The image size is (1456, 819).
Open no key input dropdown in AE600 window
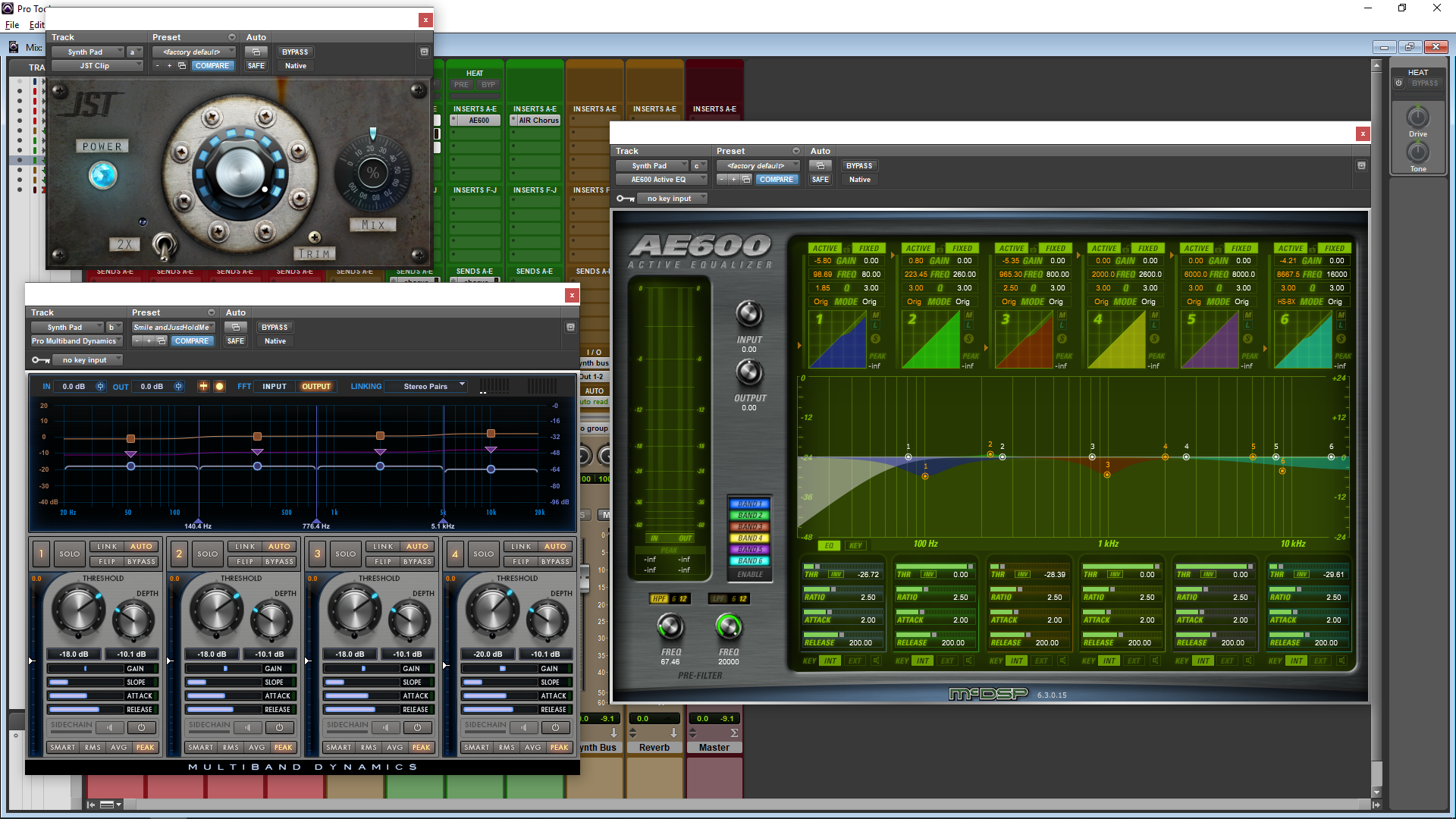pyautogui.click(x=671, y=199)
